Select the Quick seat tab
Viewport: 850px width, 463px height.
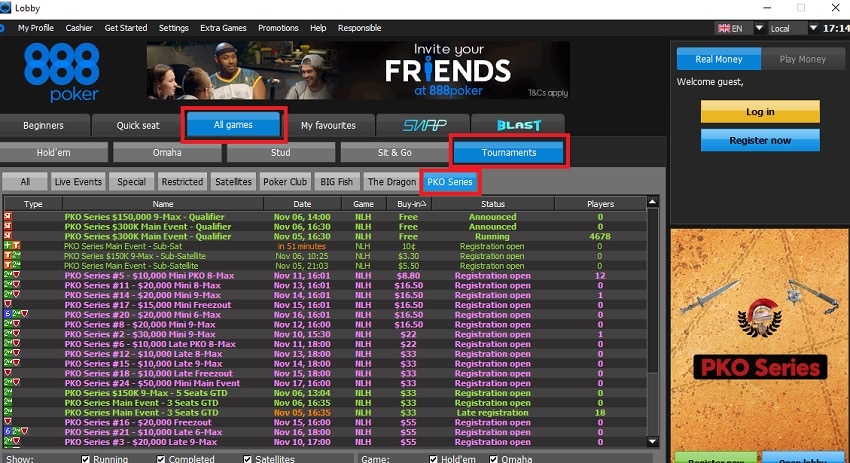tap(138, 125)
